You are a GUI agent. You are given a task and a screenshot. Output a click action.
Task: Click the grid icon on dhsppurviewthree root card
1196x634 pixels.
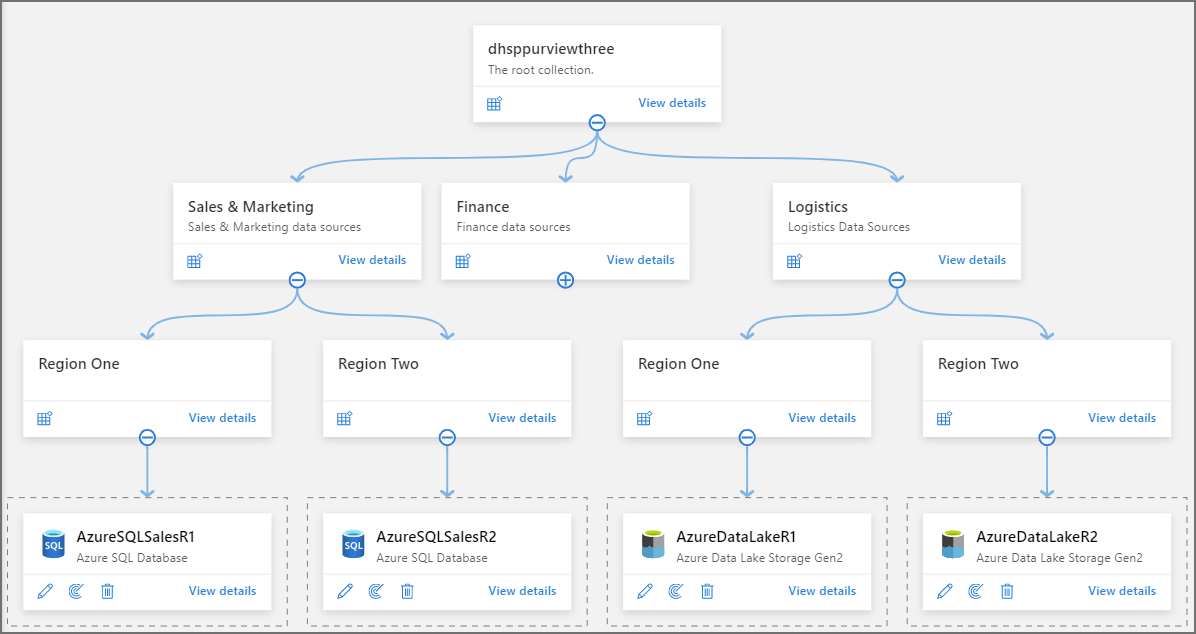[494, 103]
